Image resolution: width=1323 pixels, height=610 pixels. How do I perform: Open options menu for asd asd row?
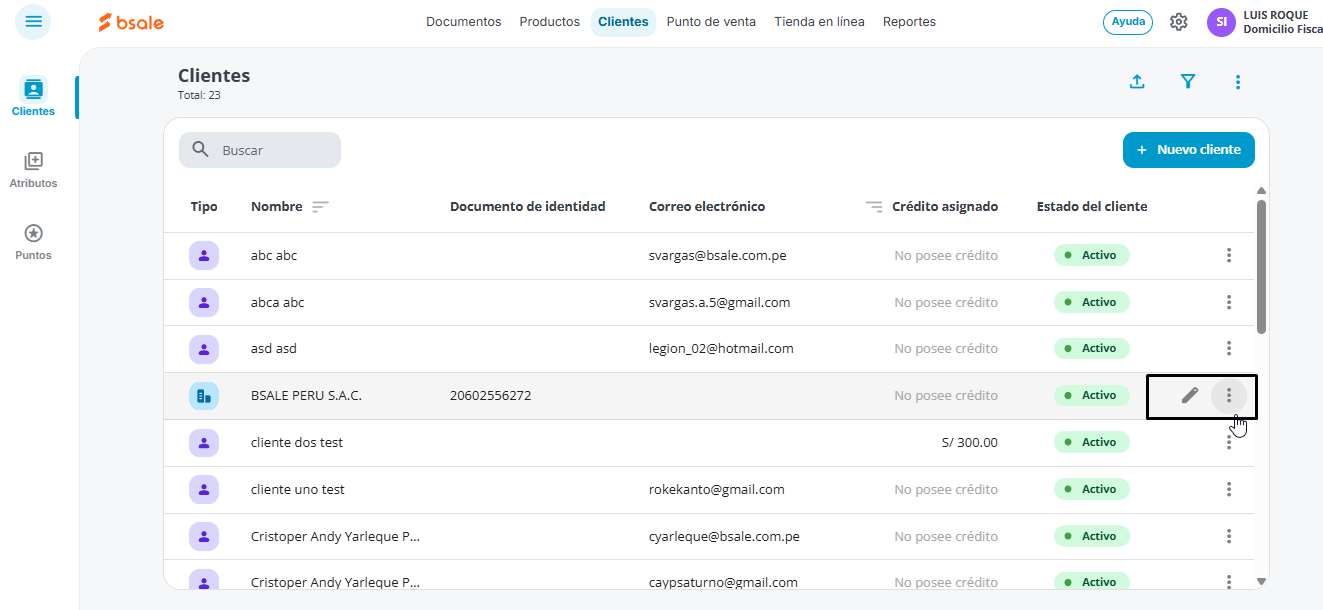click(1229, 348)
